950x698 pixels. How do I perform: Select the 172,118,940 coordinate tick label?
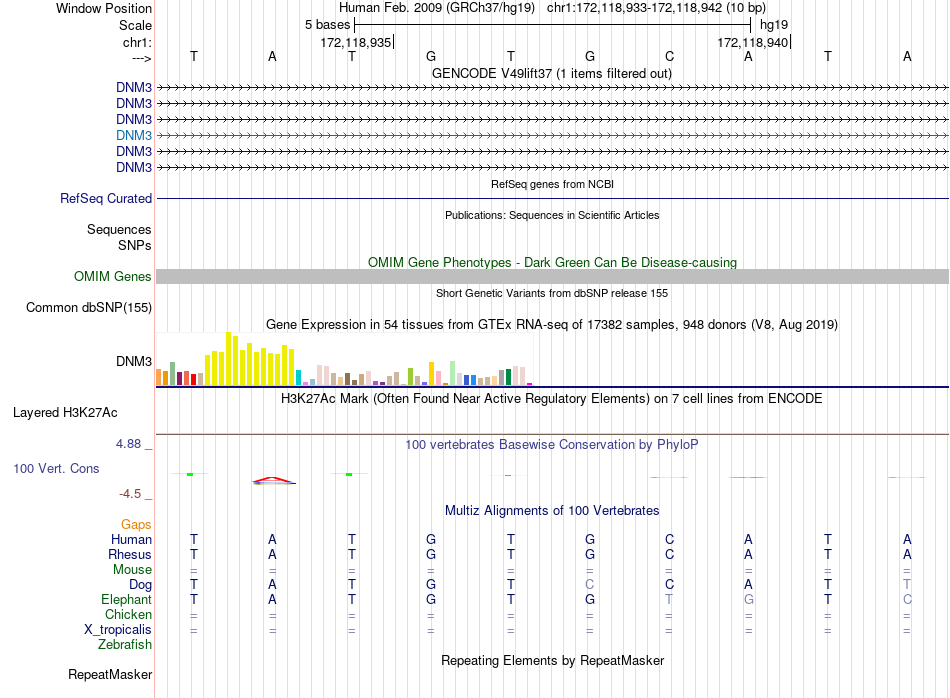coord(752,42)
